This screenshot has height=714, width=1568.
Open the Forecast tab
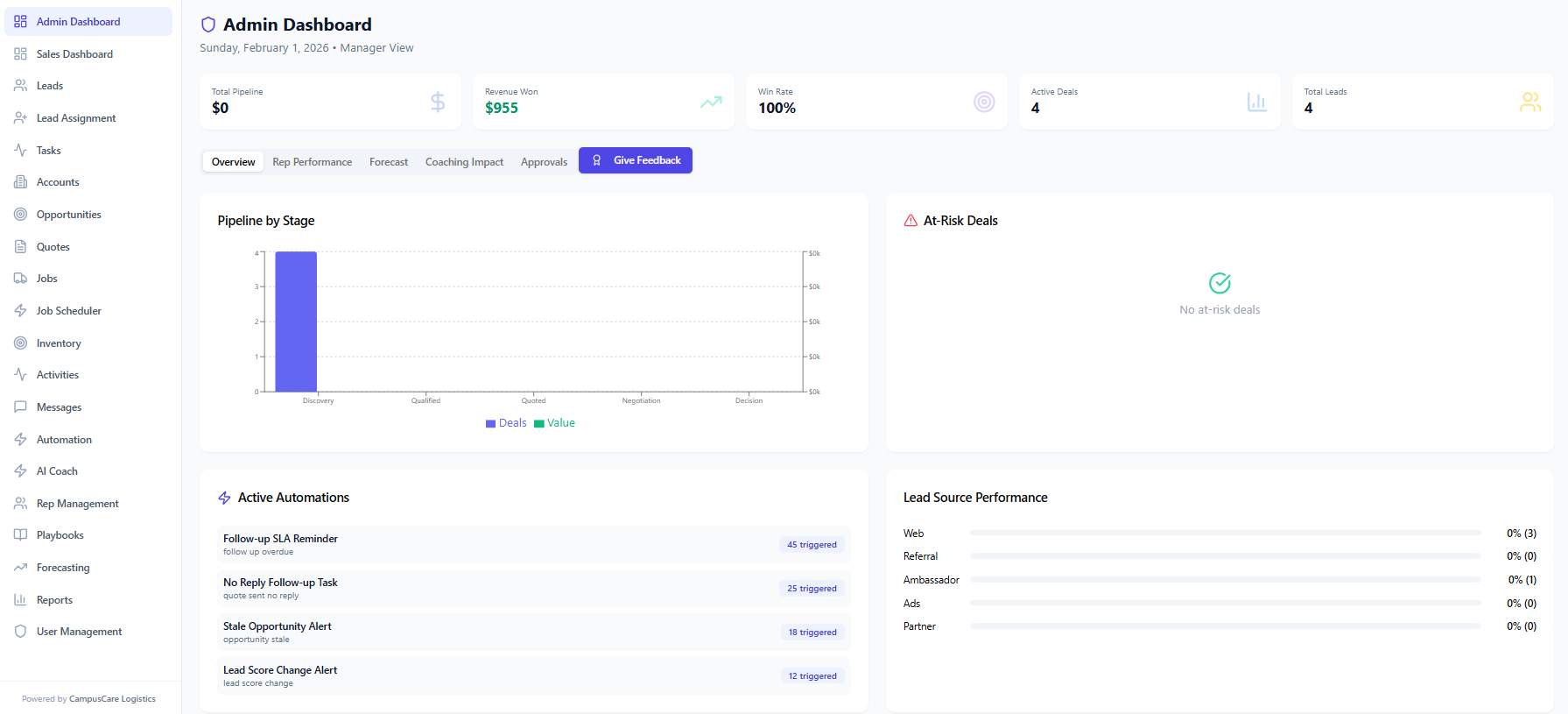[x=389, y=162]
